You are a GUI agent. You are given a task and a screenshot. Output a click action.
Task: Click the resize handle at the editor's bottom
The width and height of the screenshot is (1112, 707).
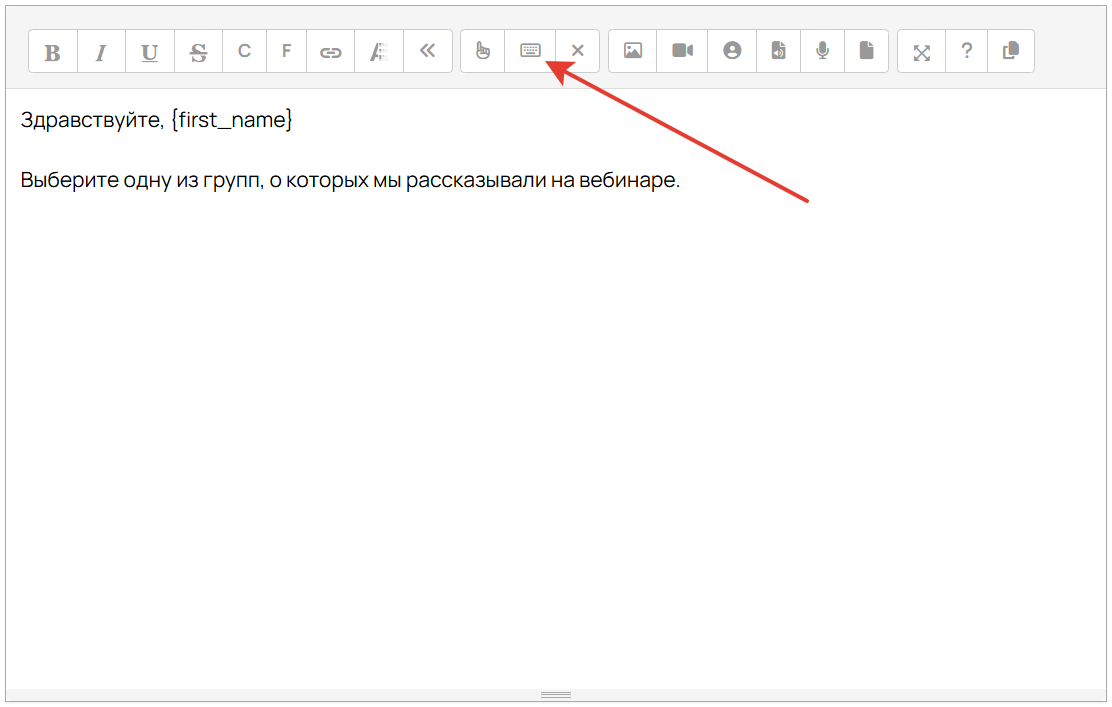click(556, 695)
